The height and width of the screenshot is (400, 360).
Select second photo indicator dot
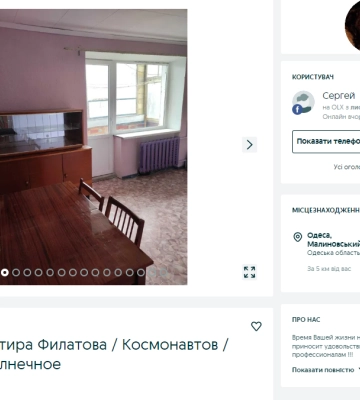pyautogui.click(x=16, y=273)
